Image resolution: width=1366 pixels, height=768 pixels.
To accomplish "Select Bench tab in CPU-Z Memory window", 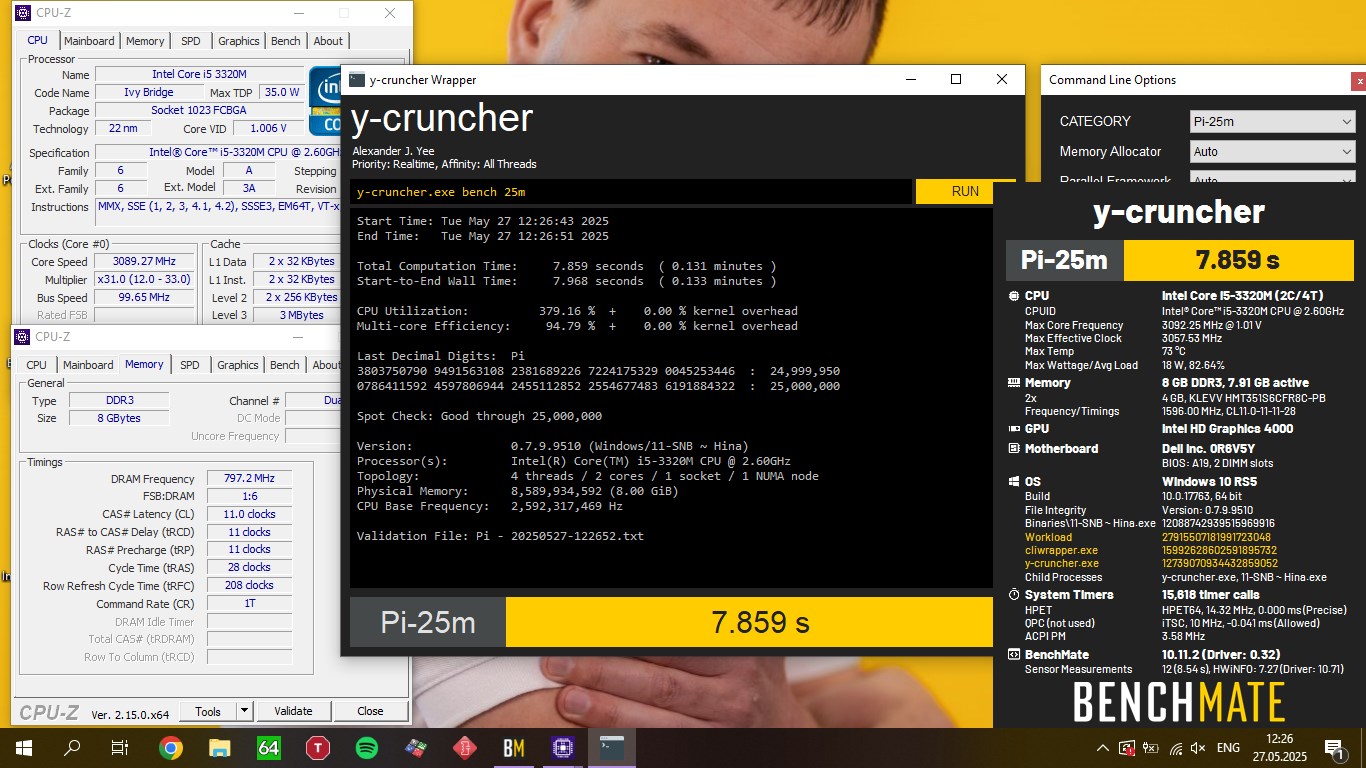I will (x=285, y=365).
